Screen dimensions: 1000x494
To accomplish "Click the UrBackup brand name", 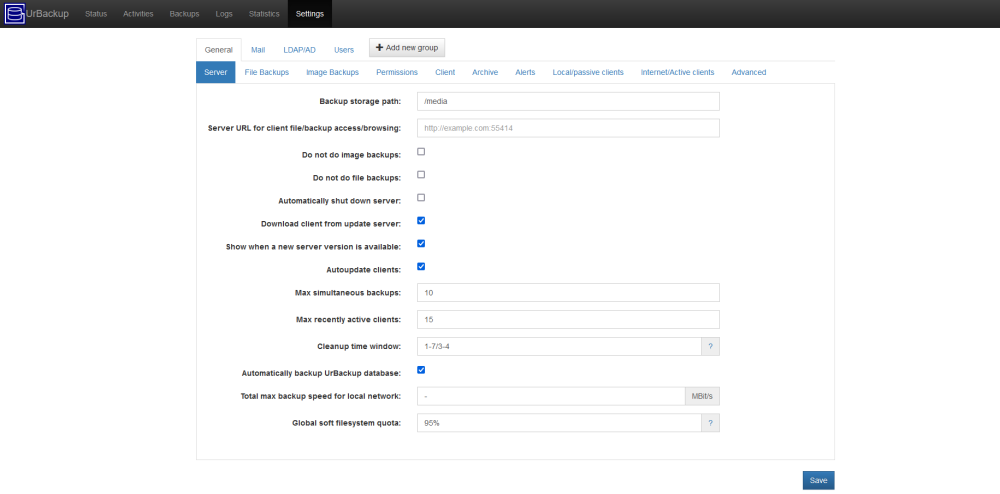I will click(47, 14).
